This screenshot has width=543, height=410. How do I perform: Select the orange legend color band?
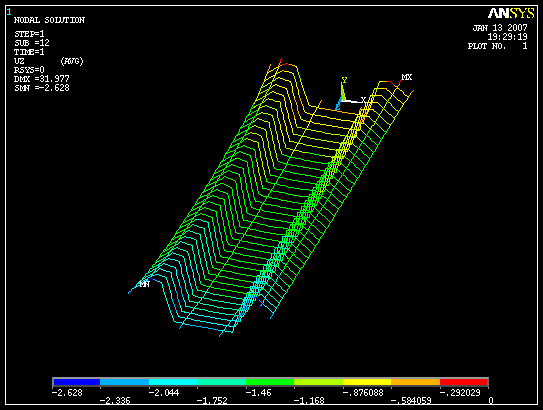416,382
